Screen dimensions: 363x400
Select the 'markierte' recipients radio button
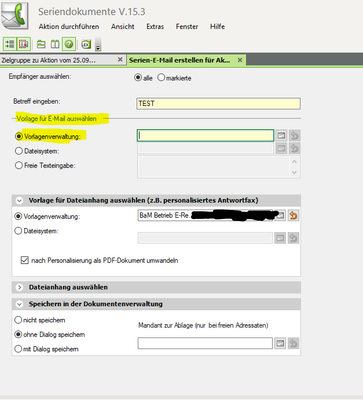pos(161,78)
